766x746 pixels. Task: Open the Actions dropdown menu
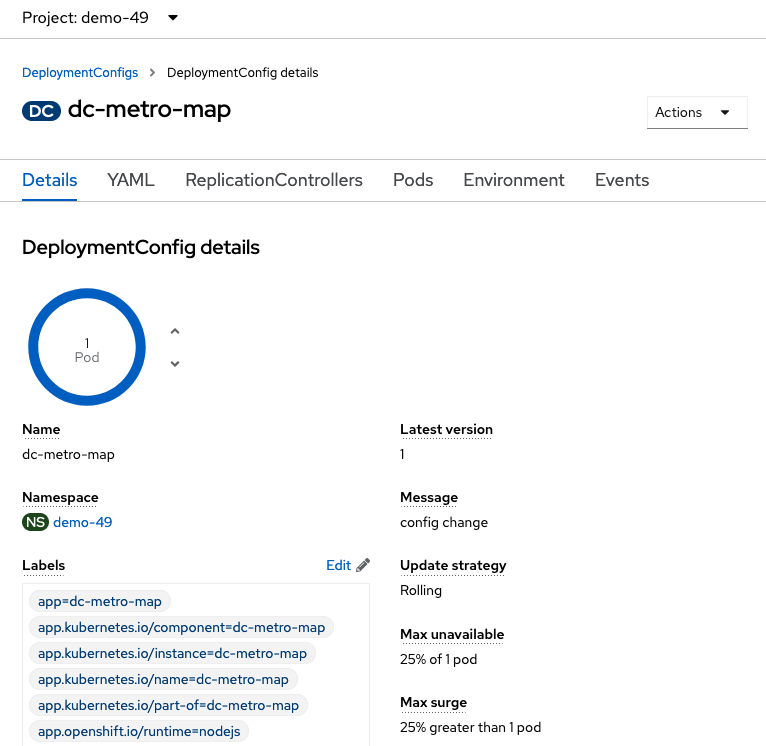point(697,112)
